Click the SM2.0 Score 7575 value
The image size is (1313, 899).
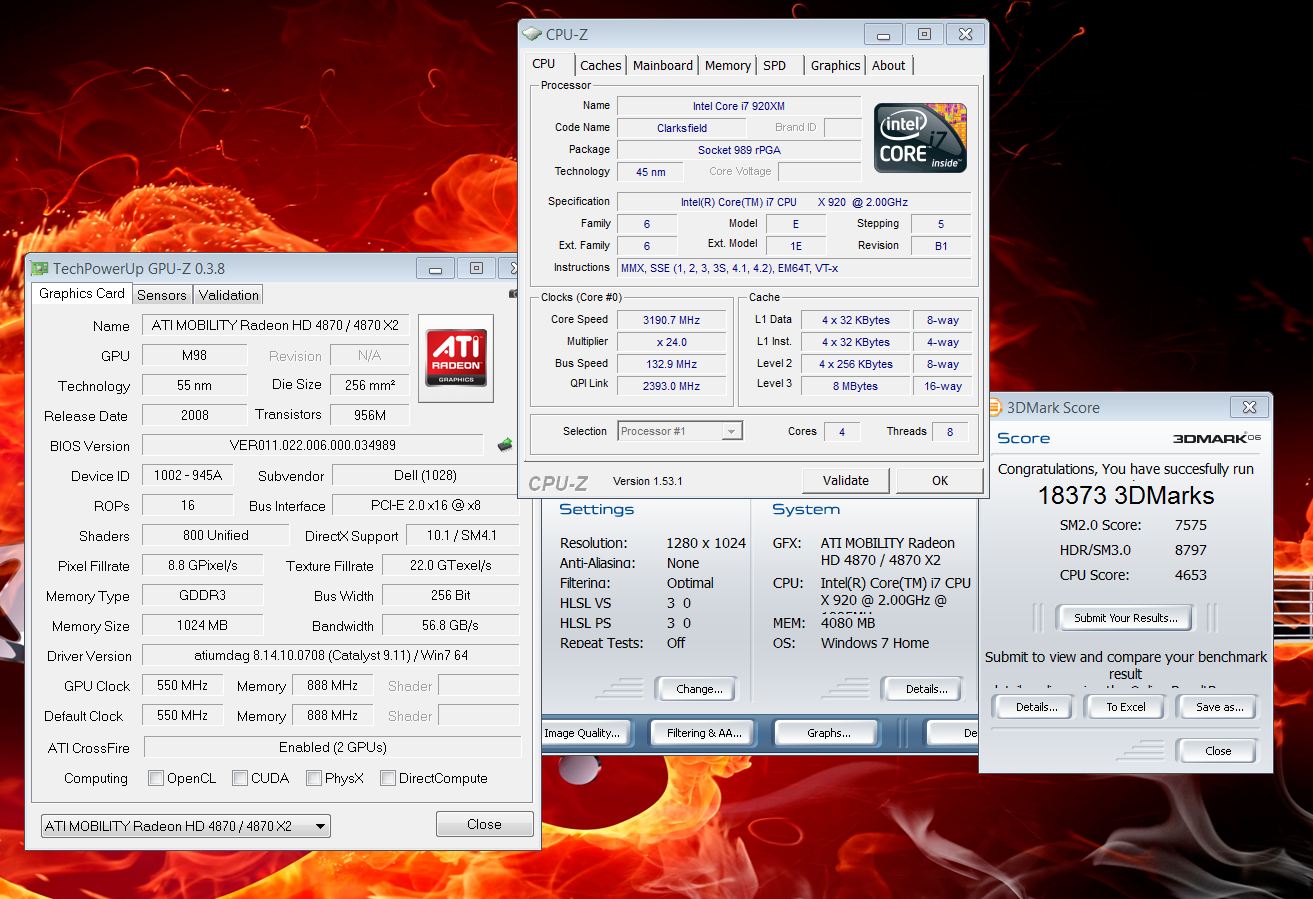[x=1190, y=525]
